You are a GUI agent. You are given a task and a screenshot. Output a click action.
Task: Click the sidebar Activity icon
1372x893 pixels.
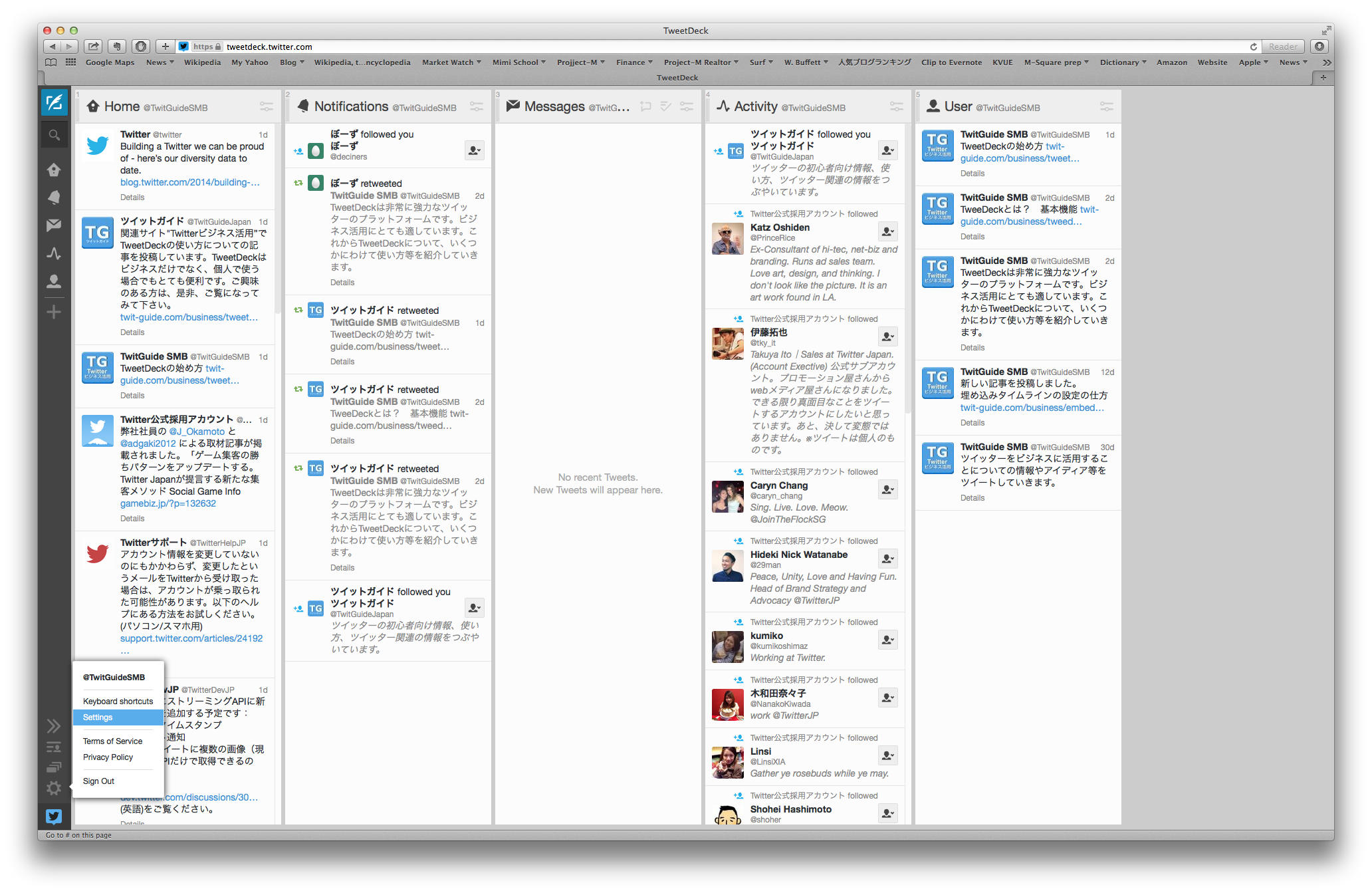coord(55,253)
